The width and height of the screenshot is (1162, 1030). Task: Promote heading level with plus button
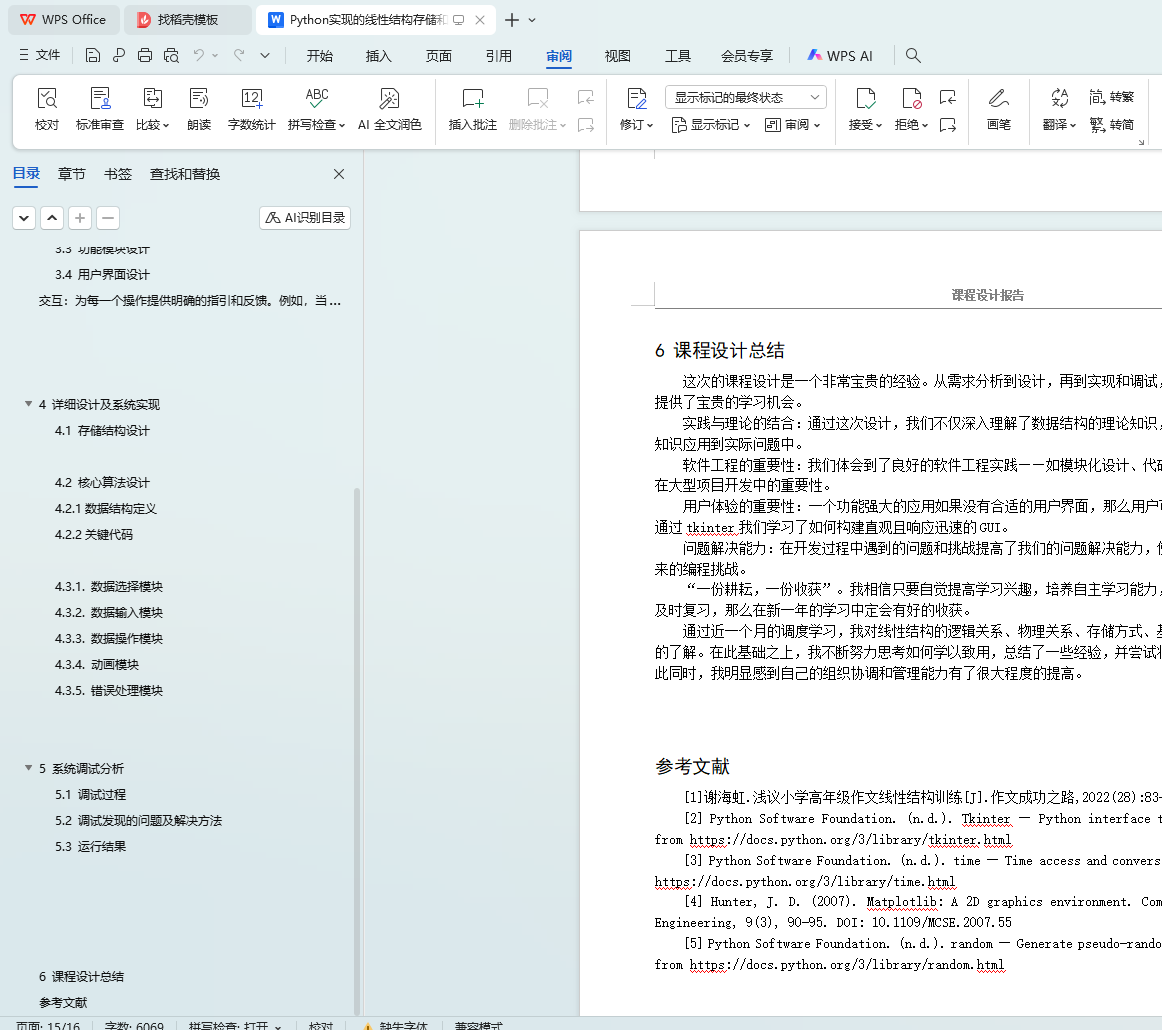[x=80, y=218]
